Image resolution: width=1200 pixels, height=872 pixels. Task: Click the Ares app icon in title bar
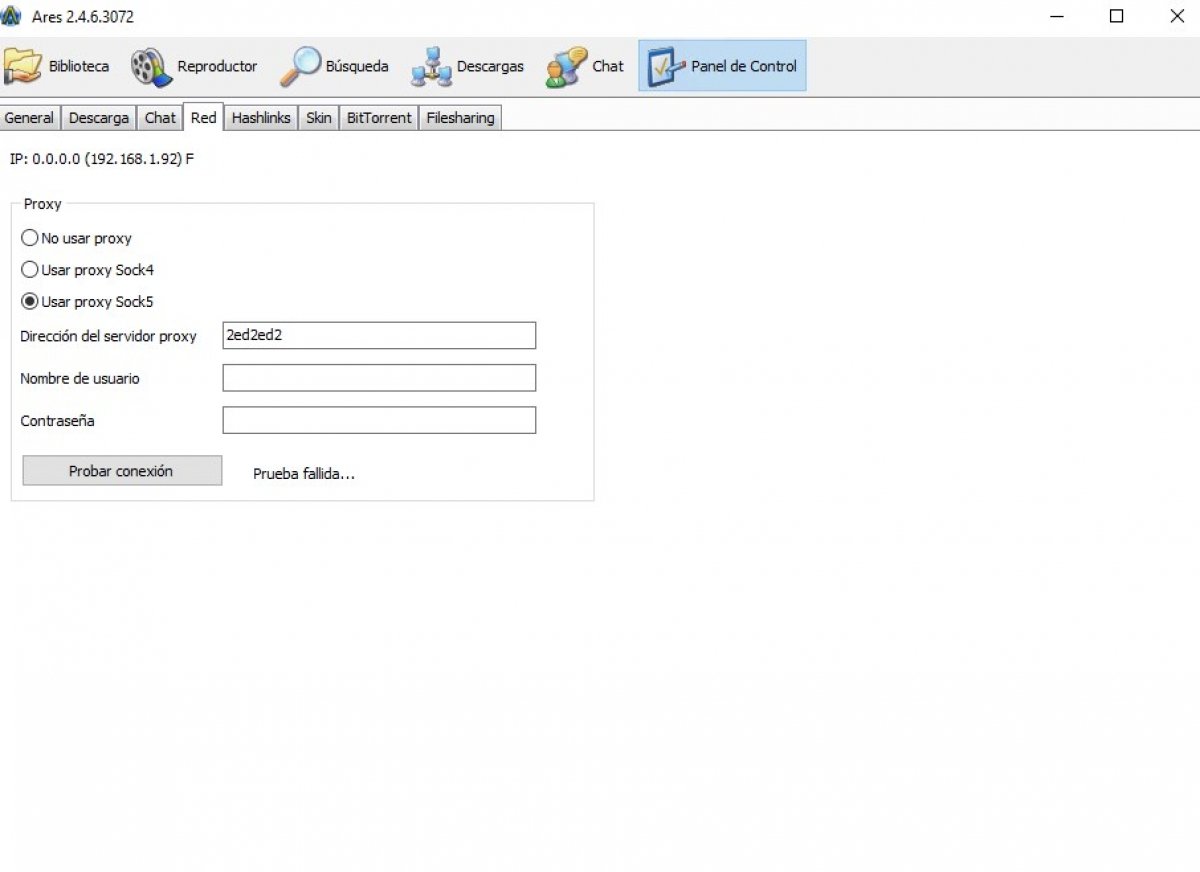12,16
